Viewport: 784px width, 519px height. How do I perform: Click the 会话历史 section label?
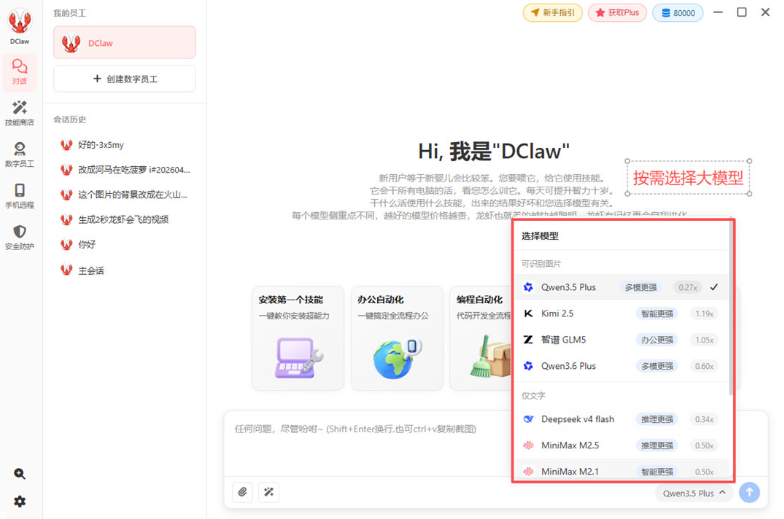(70, 120)
